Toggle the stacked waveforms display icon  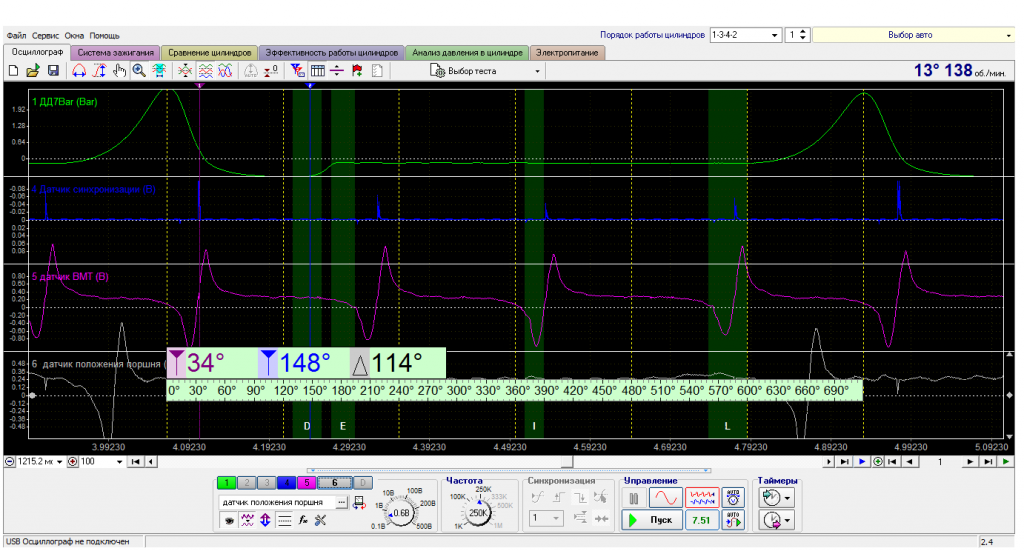206,71
